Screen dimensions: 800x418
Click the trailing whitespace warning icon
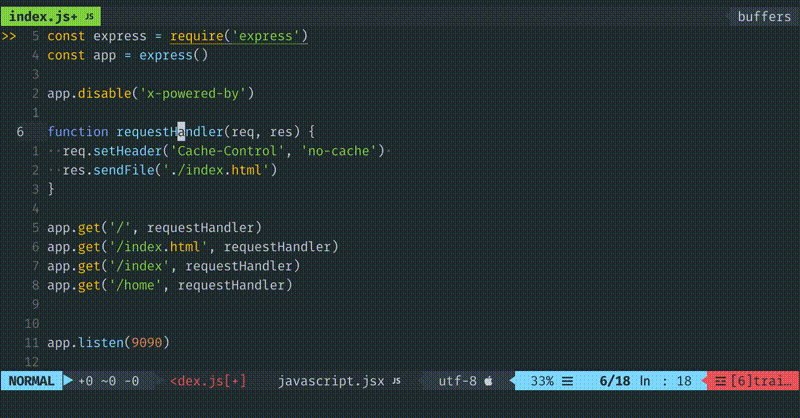pos(719,381)
